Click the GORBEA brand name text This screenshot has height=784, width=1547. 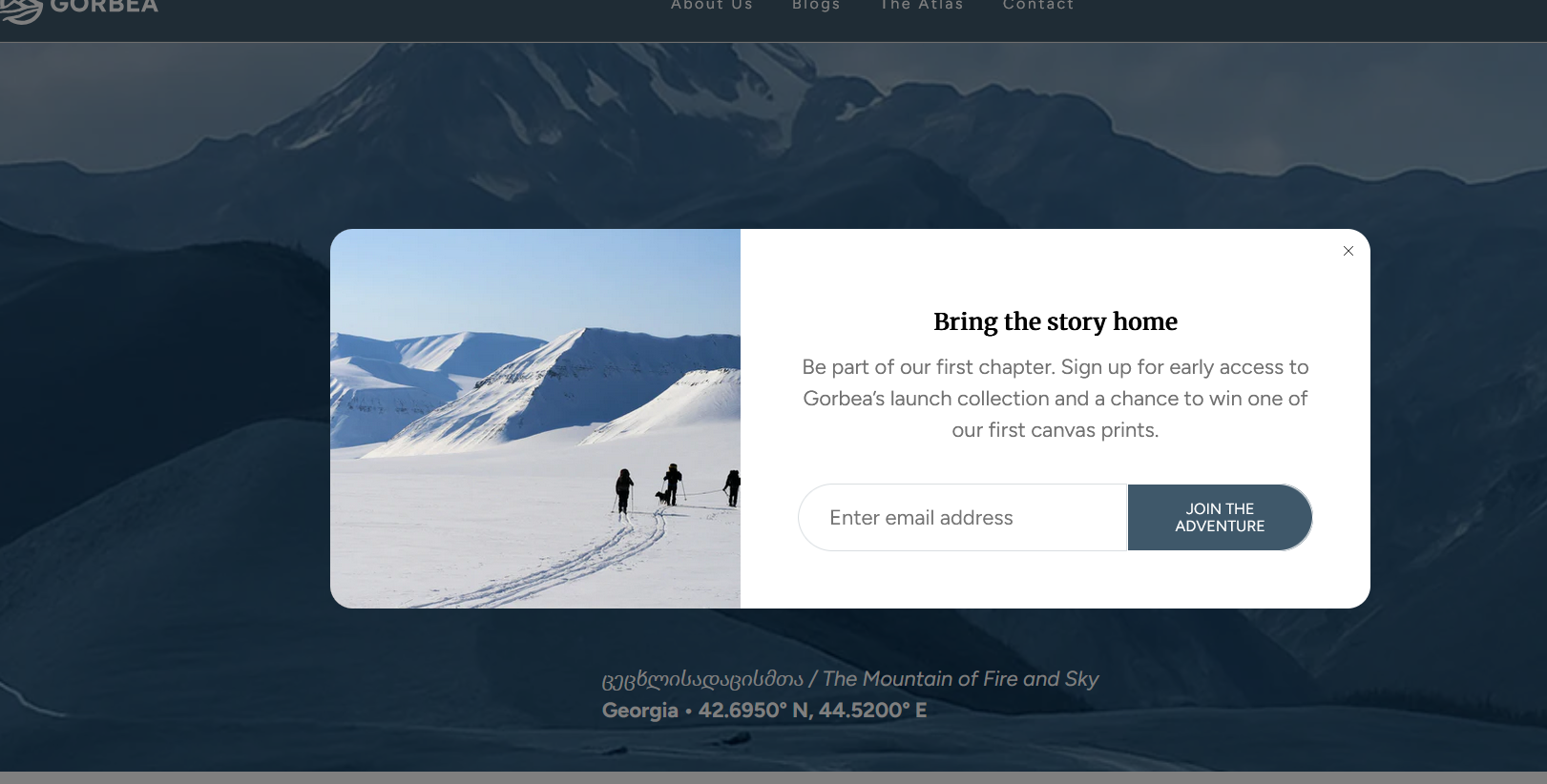[x=104, y=6]
